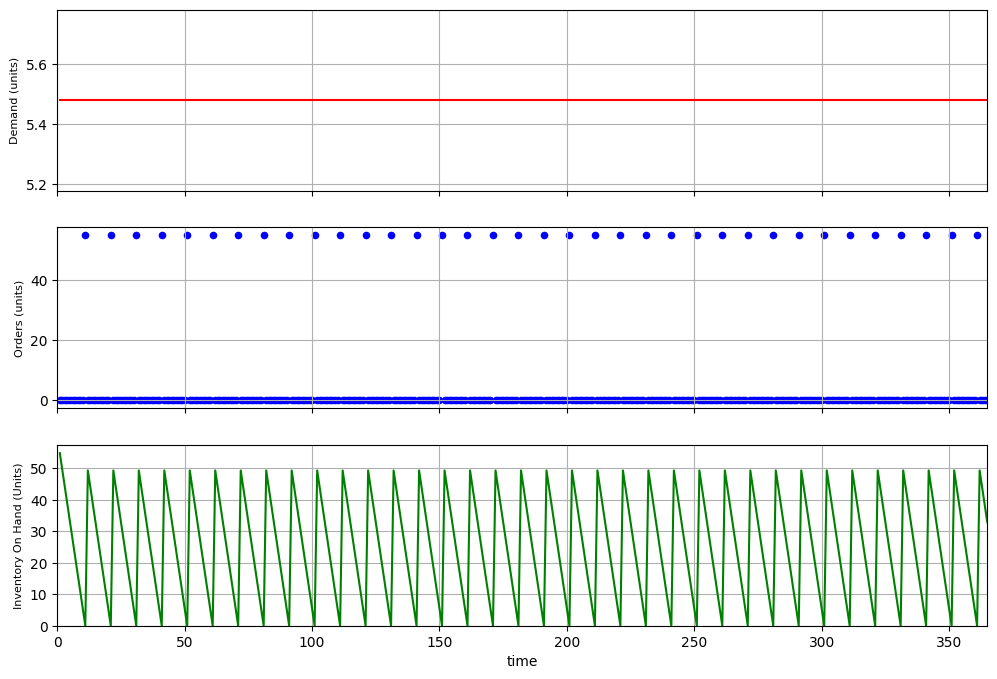Image resolution: width=997 pixels, height=679 pixels.
Task: Click the 250 tick label on time axis
Action: point(694,643)
